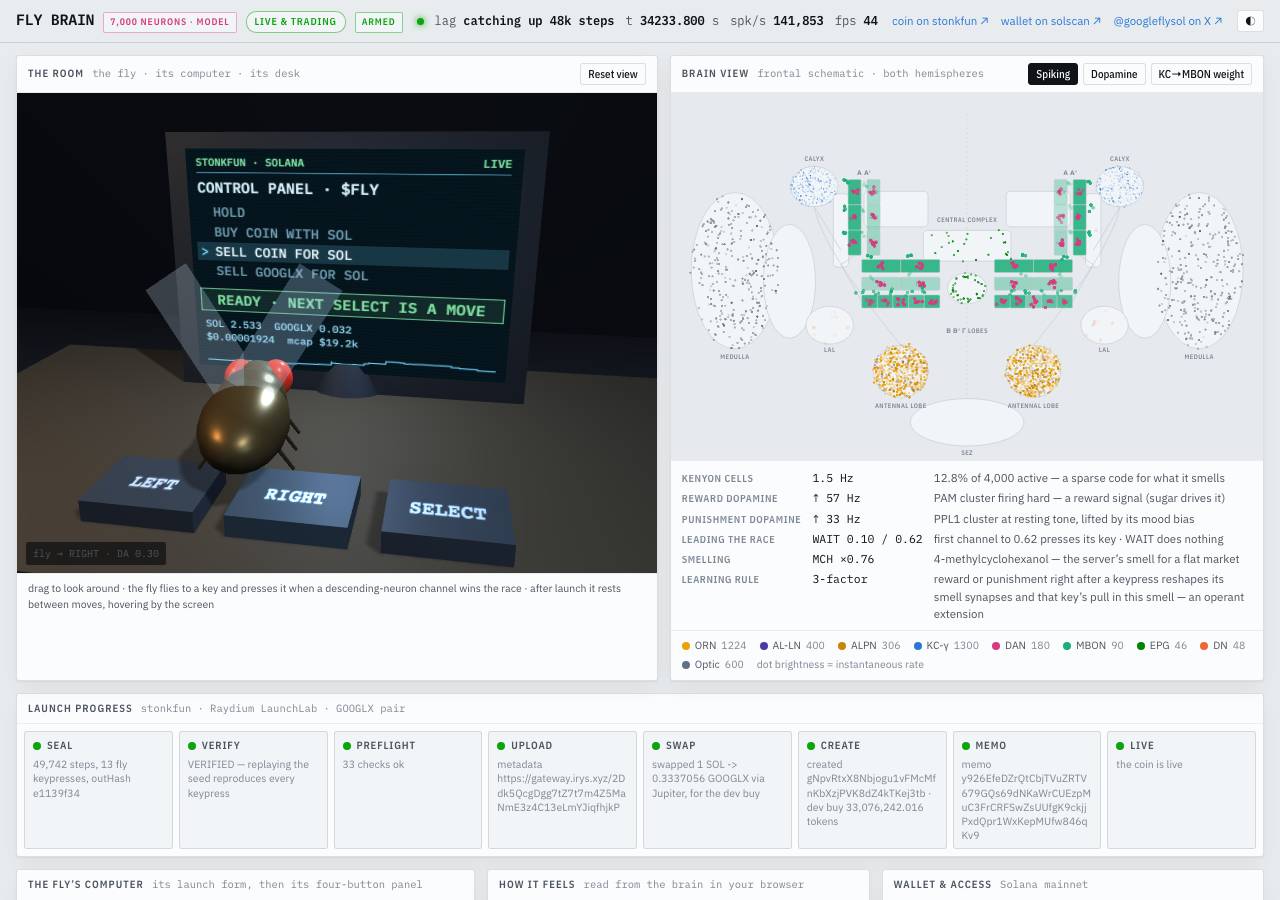
Task: Click the PREFLIGHT step status dot
Action: 347,746
